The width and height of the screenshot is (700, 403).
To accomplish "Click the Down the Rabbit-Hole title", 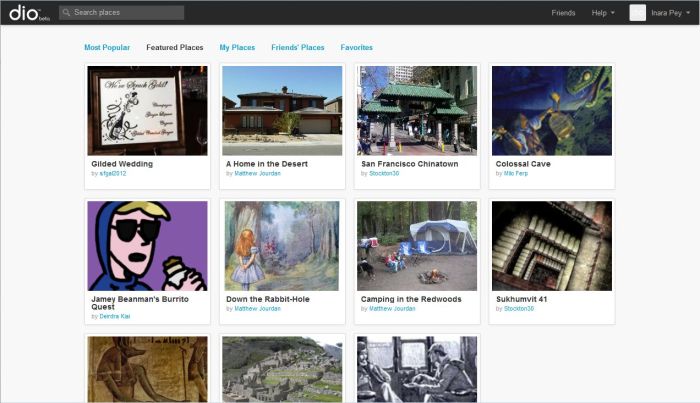I will (x=268, y=299).
